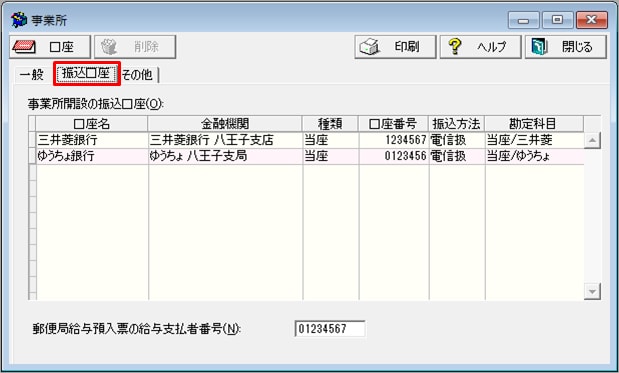Viewport: 619px width, 373px height.
Task: Click the 口座番号 column header
Action: [393, 124]
